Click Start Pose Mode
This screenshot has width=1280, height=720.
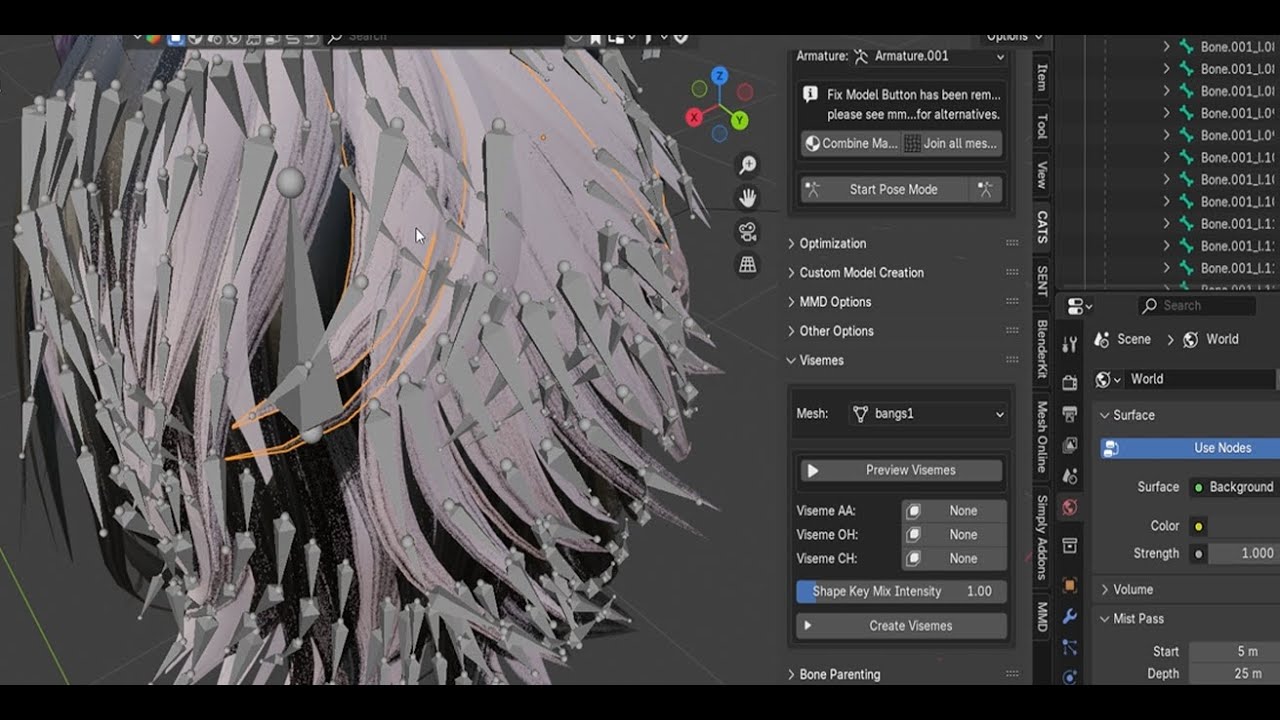point(884,189)
